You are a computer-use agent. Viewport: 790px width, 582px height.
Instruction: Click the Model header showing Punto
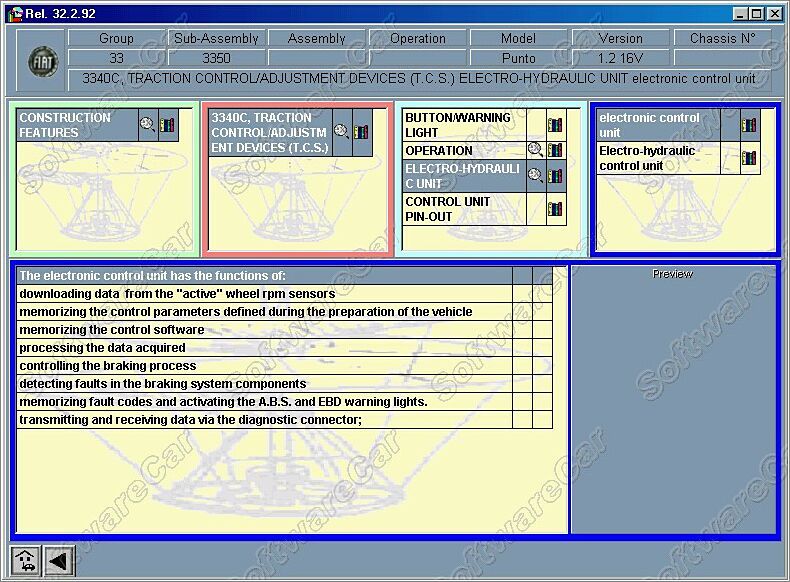[518, 58]
